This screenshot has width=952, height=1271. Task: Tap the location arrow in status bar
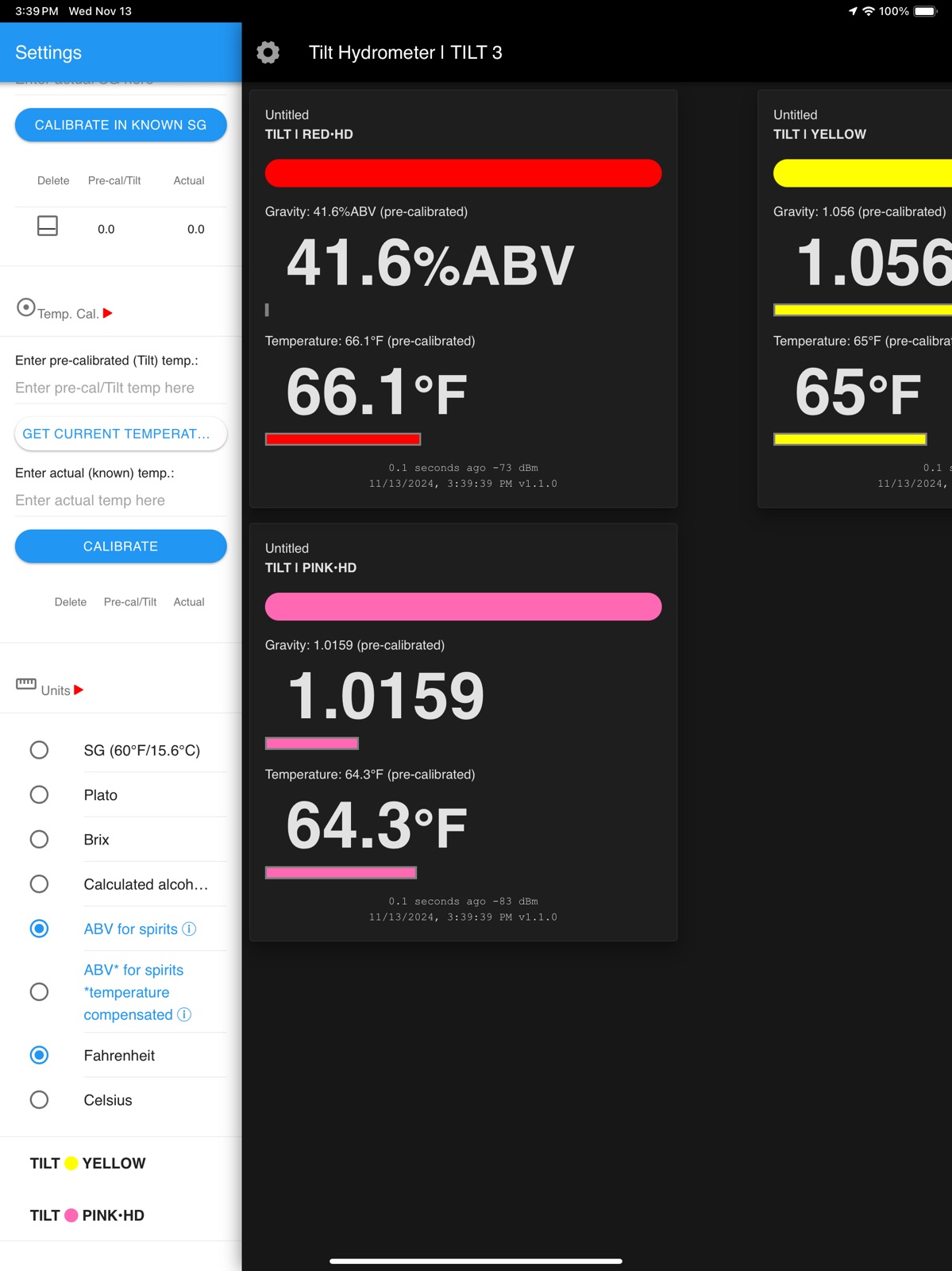(x=853, y=11)
